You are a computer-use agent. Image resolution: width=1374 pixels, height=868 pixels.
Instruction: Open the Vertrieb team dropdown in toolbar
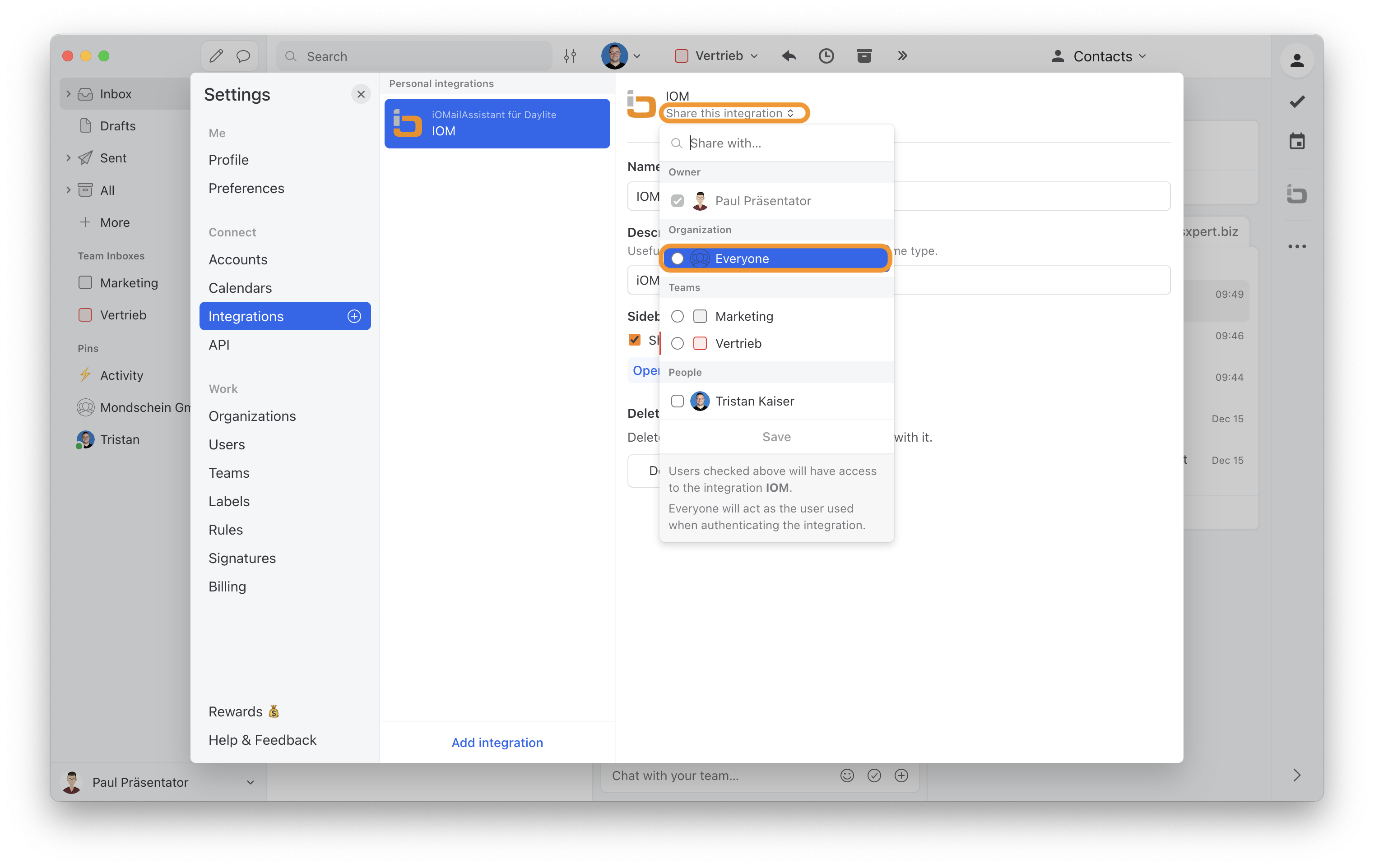pos(717,56)
